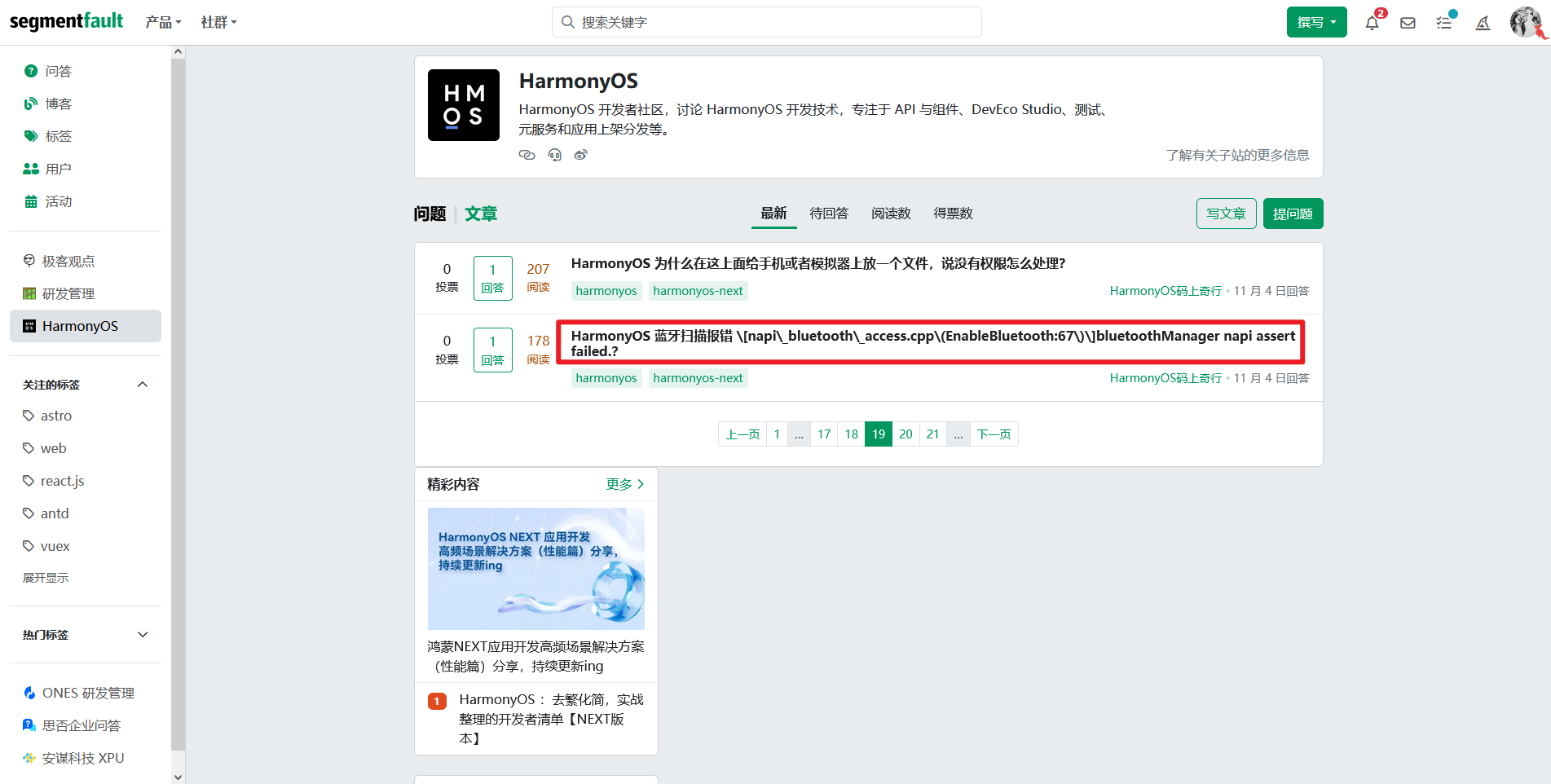Click harmonyos tag on 178阅读 question
The image size is (1551, 784).
606,378
